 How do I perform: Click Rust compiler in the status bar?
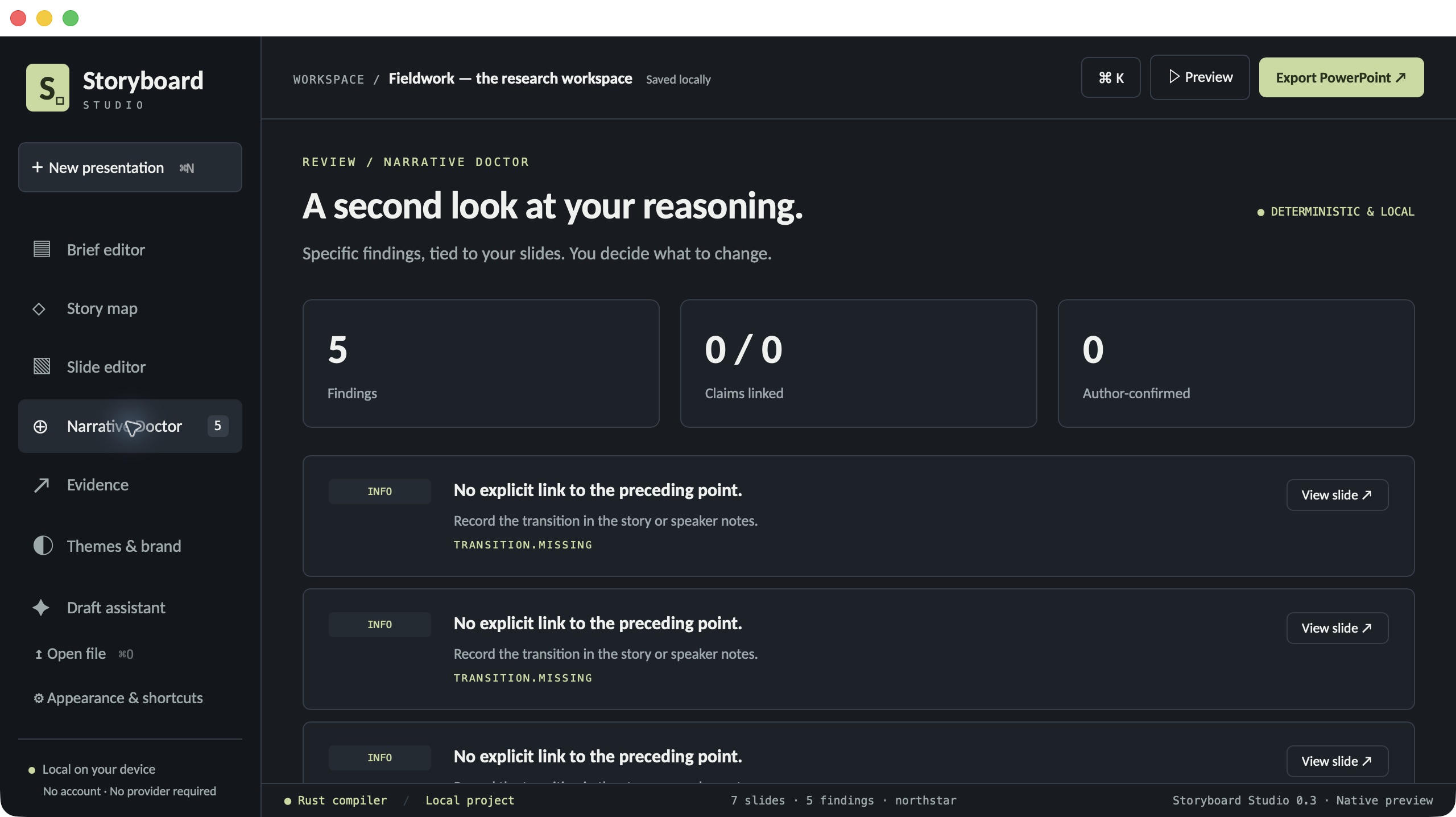pyautogui.click(x=336, y=800)
